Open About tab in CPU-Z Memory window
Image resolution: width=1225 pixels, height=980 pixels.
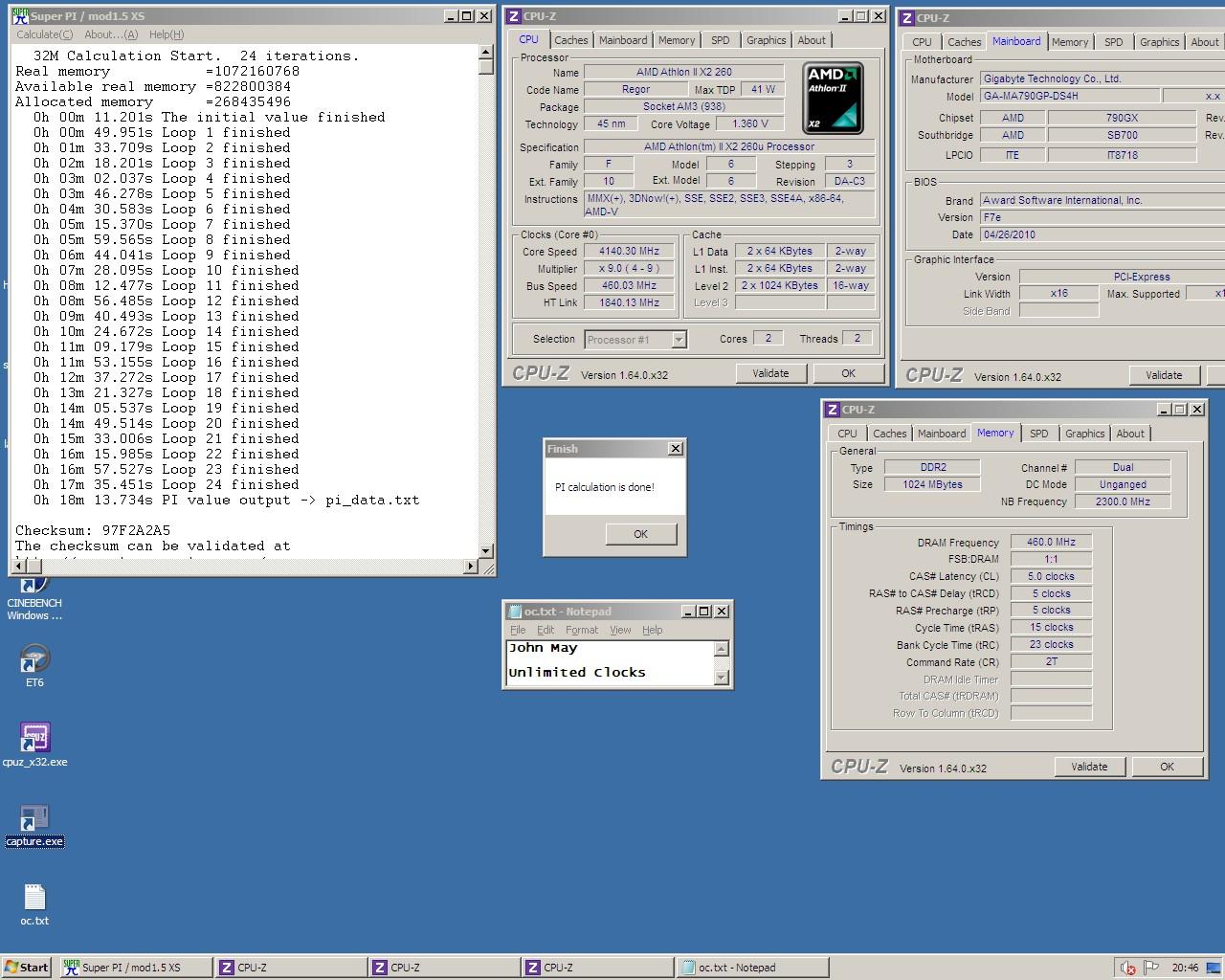(1130, 434)
